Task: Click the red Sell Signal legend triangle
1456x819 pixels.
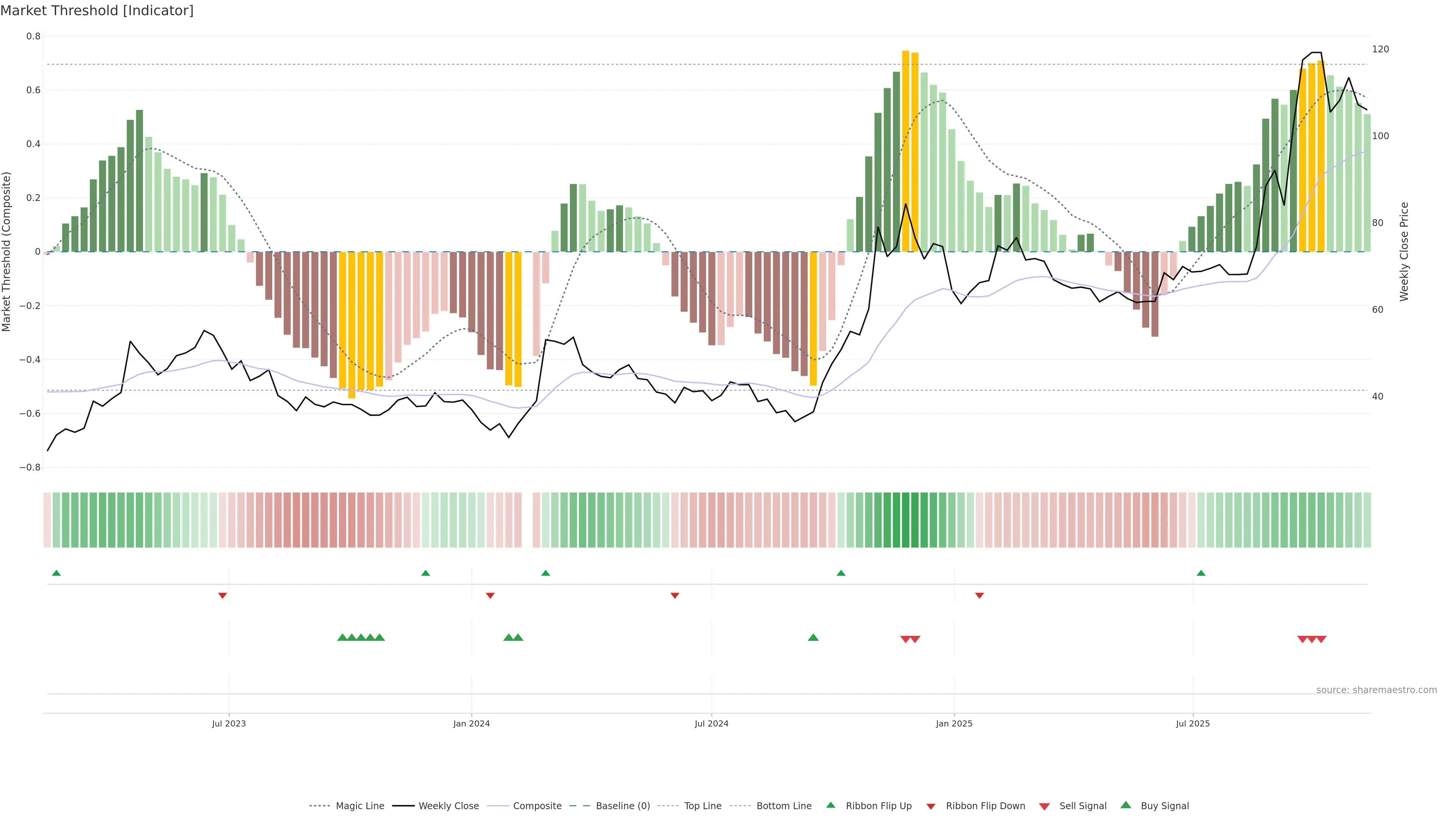Action: (1044, 806)
